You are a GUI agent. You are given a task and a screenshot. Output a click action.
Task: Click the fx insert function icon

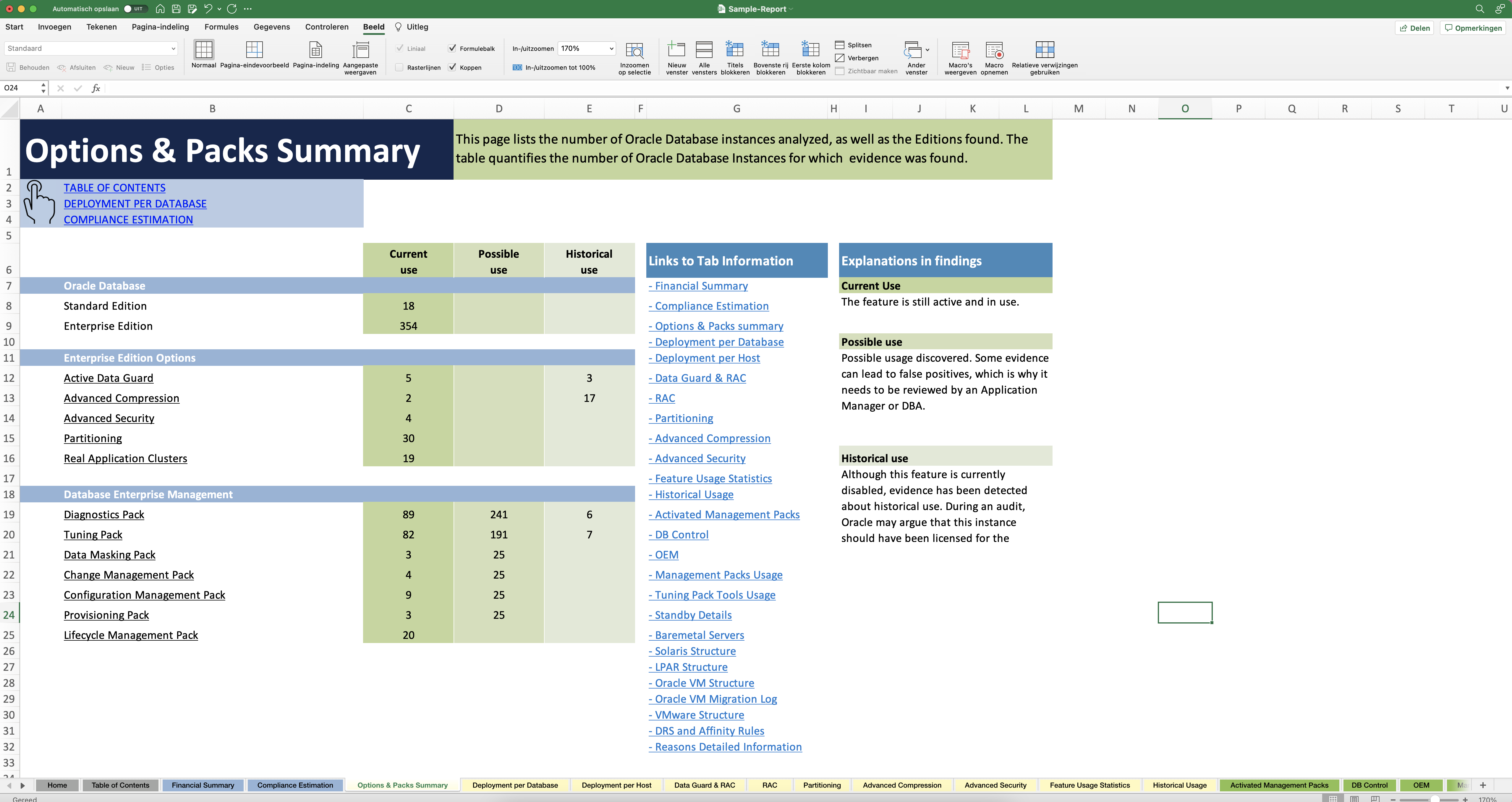pyautogui.click(x=96, y=88)
